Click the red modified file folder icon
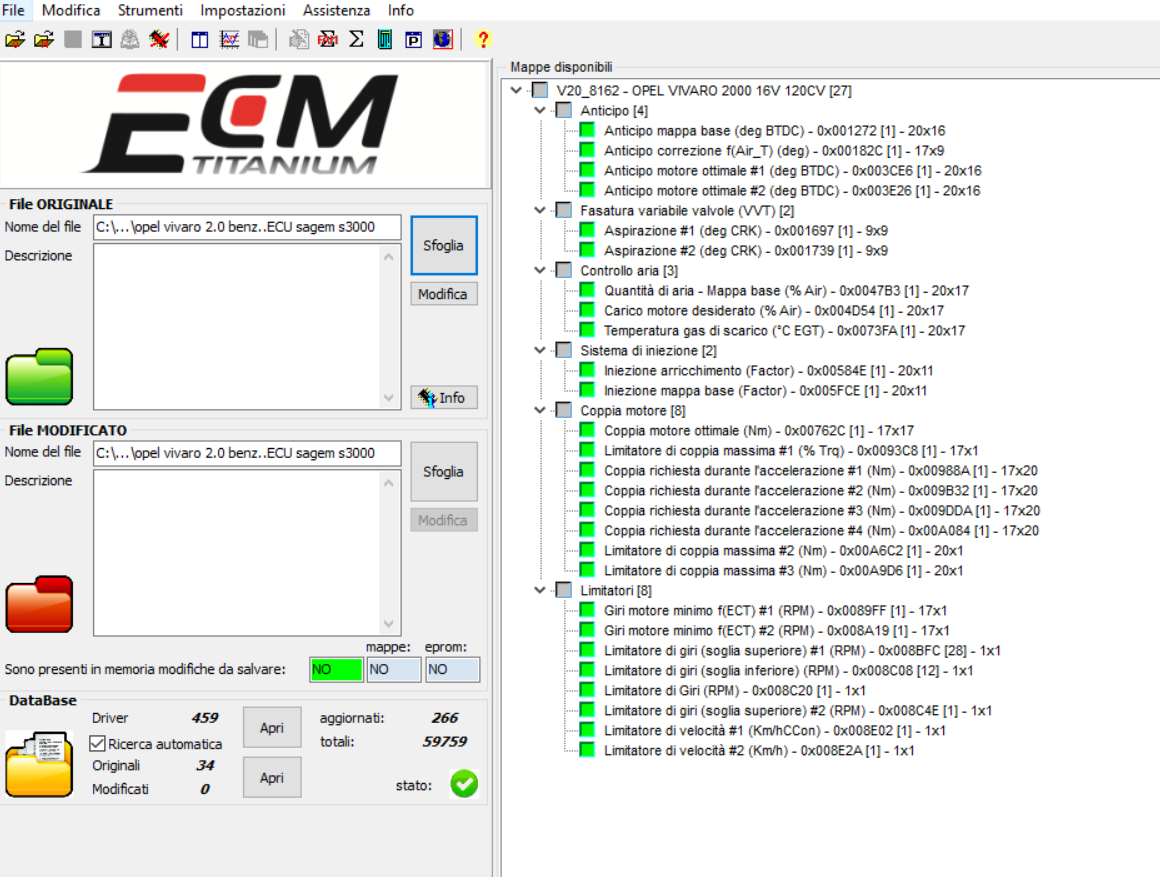The width and height of the screenshot is (1160, 877). point(39,604)
